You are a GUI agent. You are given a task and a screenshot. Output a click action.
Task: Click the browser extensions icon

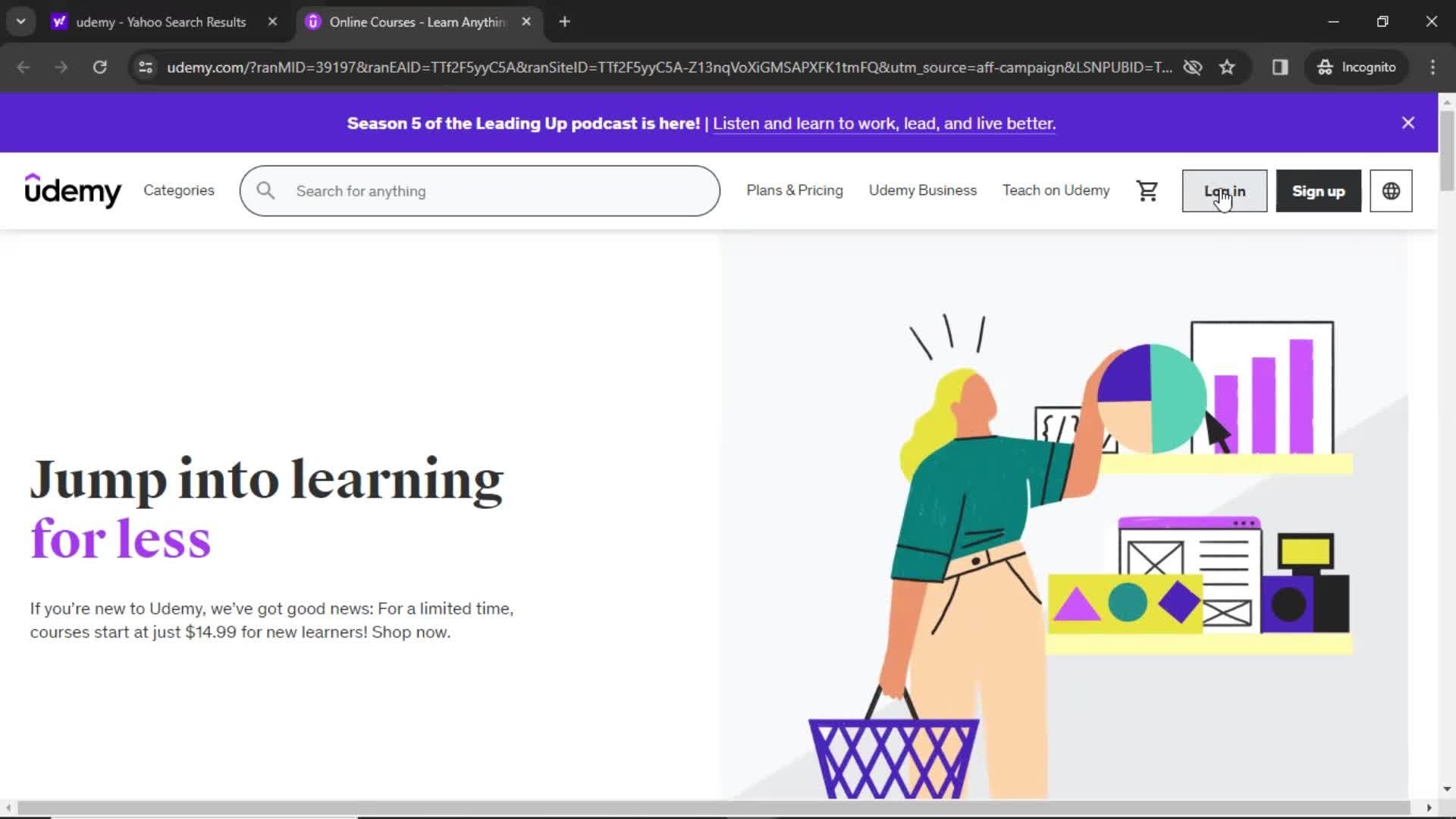pos(1281,67)
